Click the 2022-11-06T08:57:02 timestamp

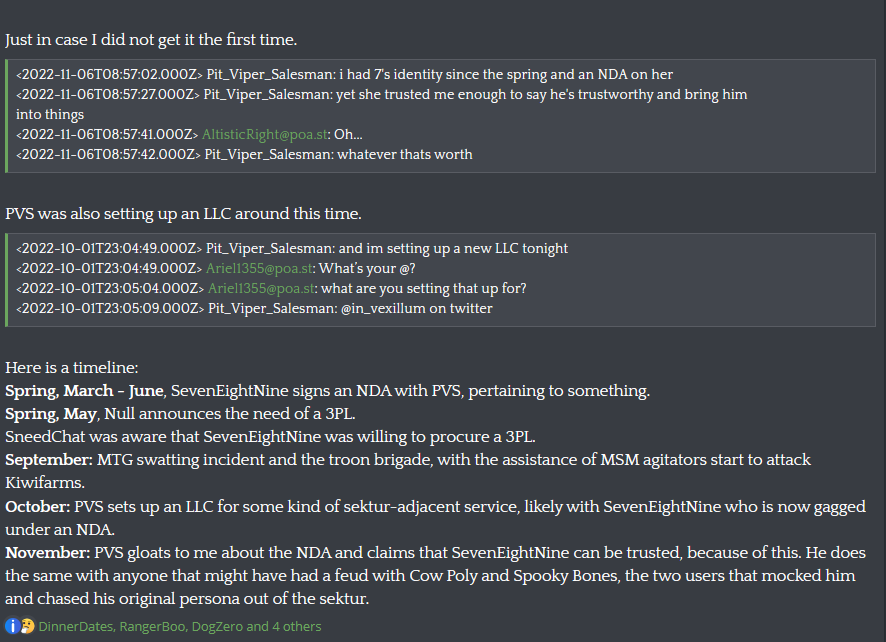pyautogui.click(x=108, y=74)
